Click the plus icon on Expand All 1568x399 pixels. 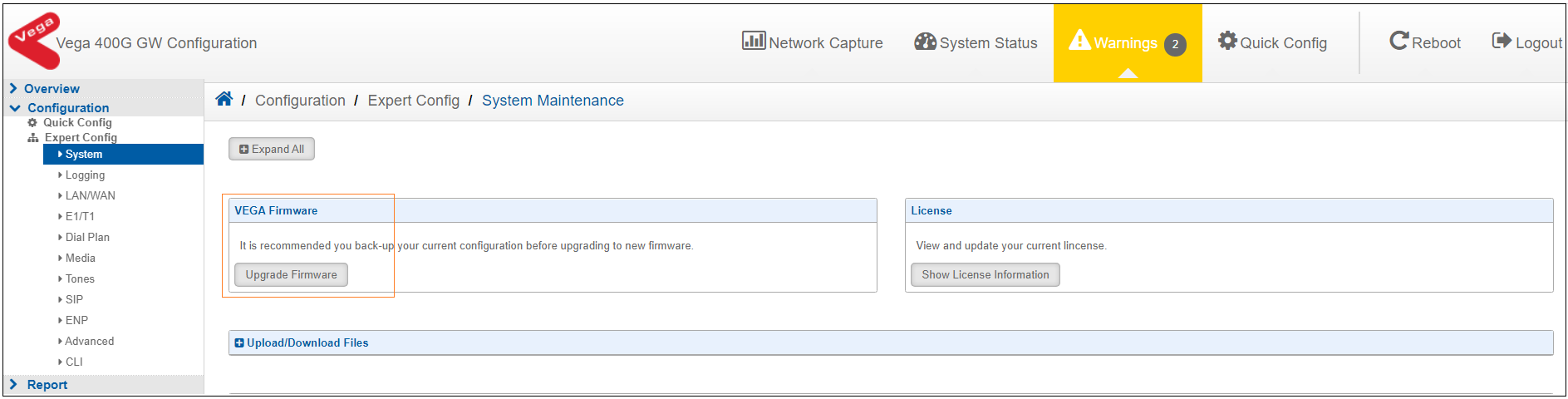pos(243,150)
